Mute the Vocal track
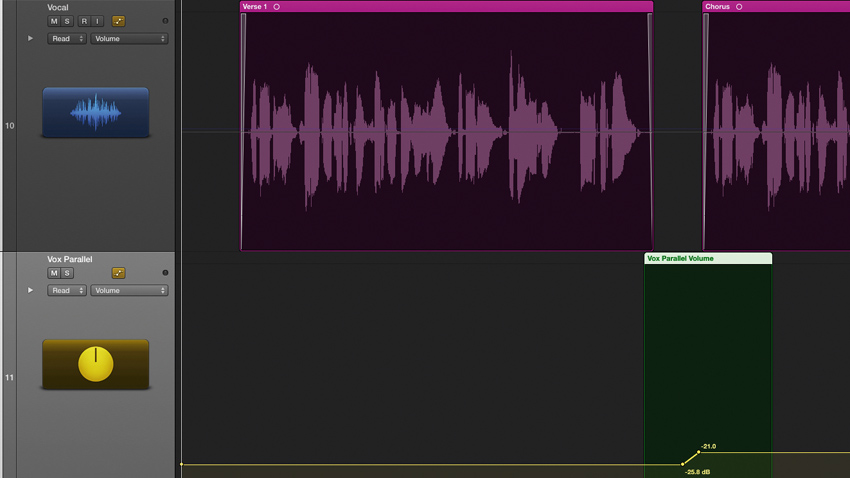 pos(54,21)
